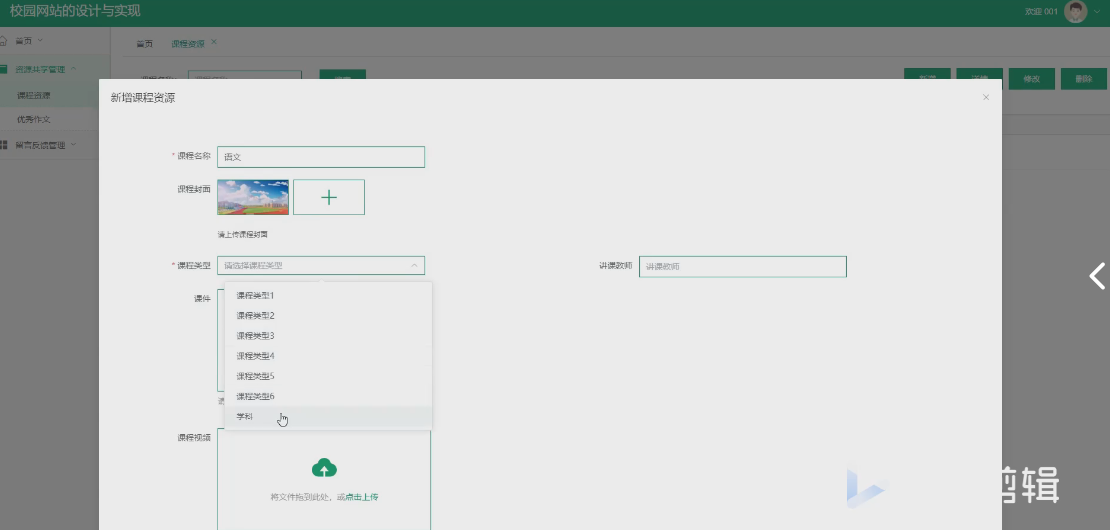This screenshot has width=1110, height=530.
Task: Expand the 首页 sidebar item chevron
Action: (40, 40)
